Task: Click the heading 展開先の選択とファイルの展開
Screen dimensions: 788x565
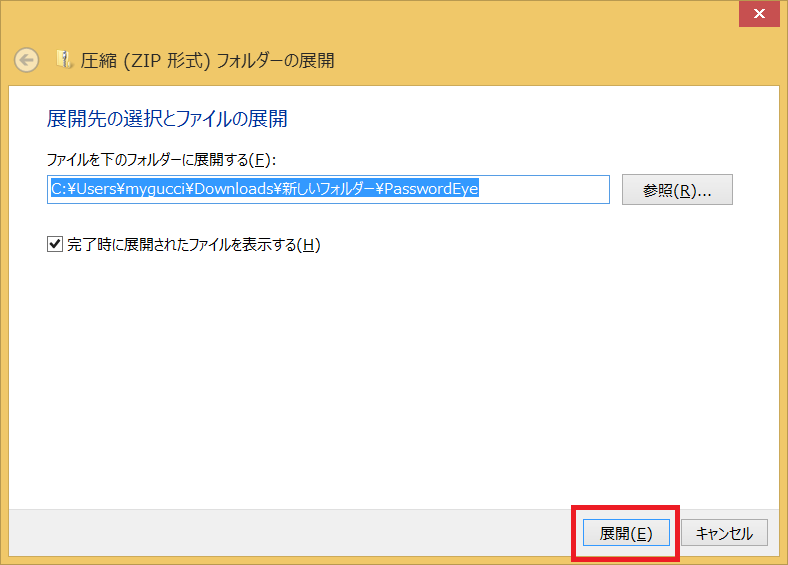Action: tap(167, 119)
